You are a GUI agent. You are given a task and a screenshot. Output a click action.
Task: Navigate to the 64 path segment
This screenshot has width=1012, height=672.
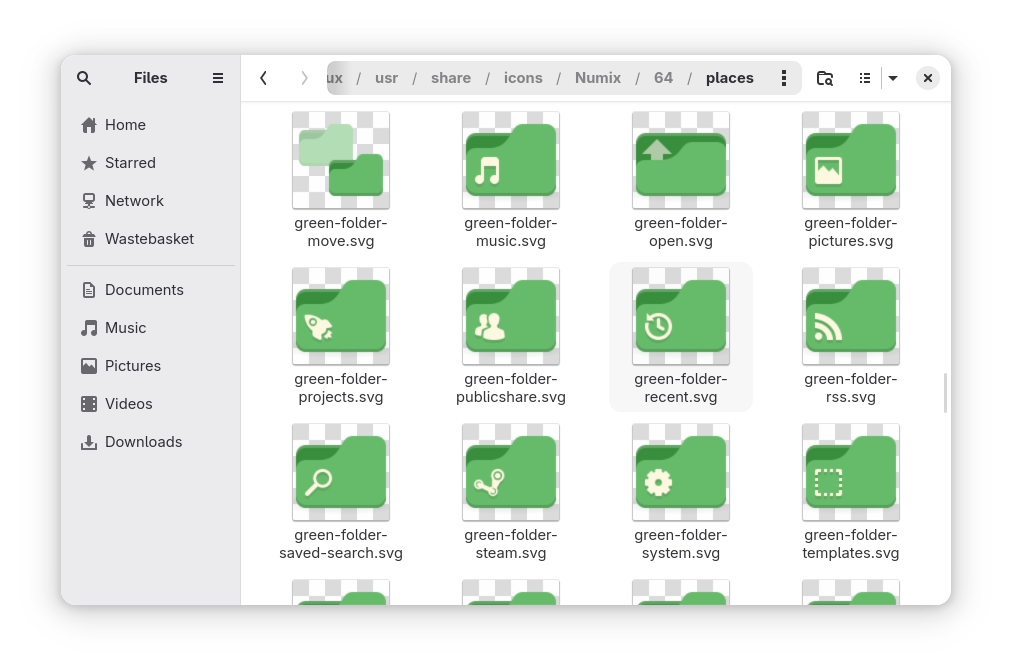point(663,78)
